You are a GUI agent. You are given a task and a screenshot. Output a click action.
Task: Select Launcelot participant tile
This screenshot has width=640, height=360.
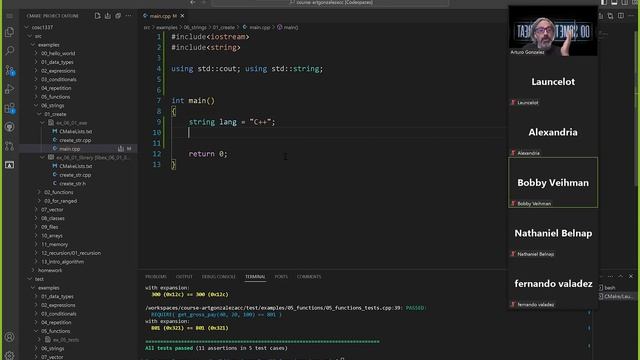(553, 82)
